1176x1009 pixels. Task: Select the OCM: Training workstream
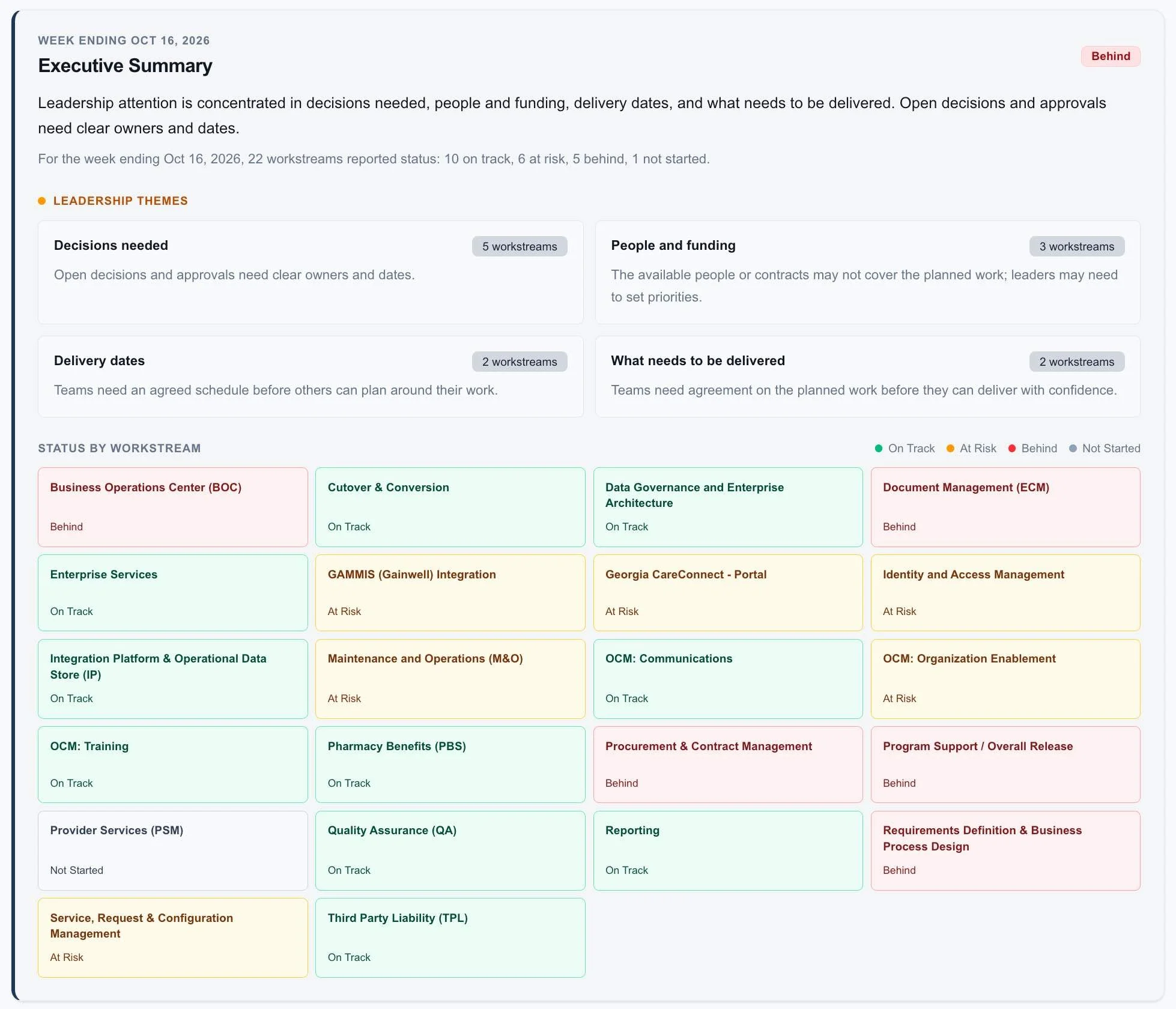click(x=173, y=765)
